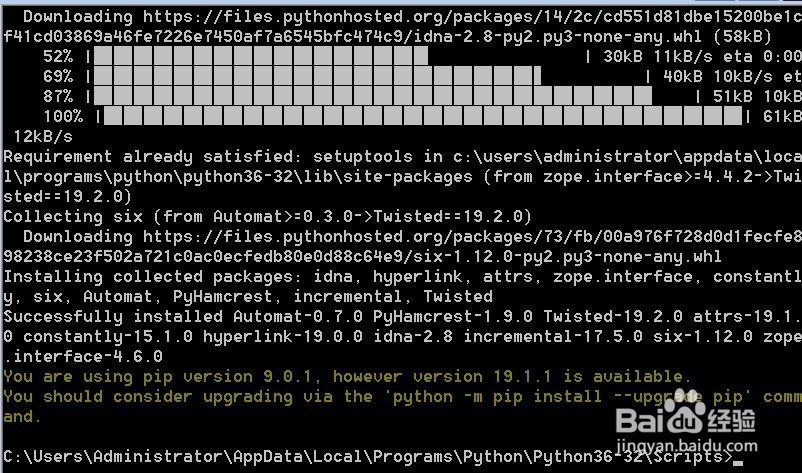
Task: Click the Baidu paw logo watermark
Action: click(x=684, y=415)
